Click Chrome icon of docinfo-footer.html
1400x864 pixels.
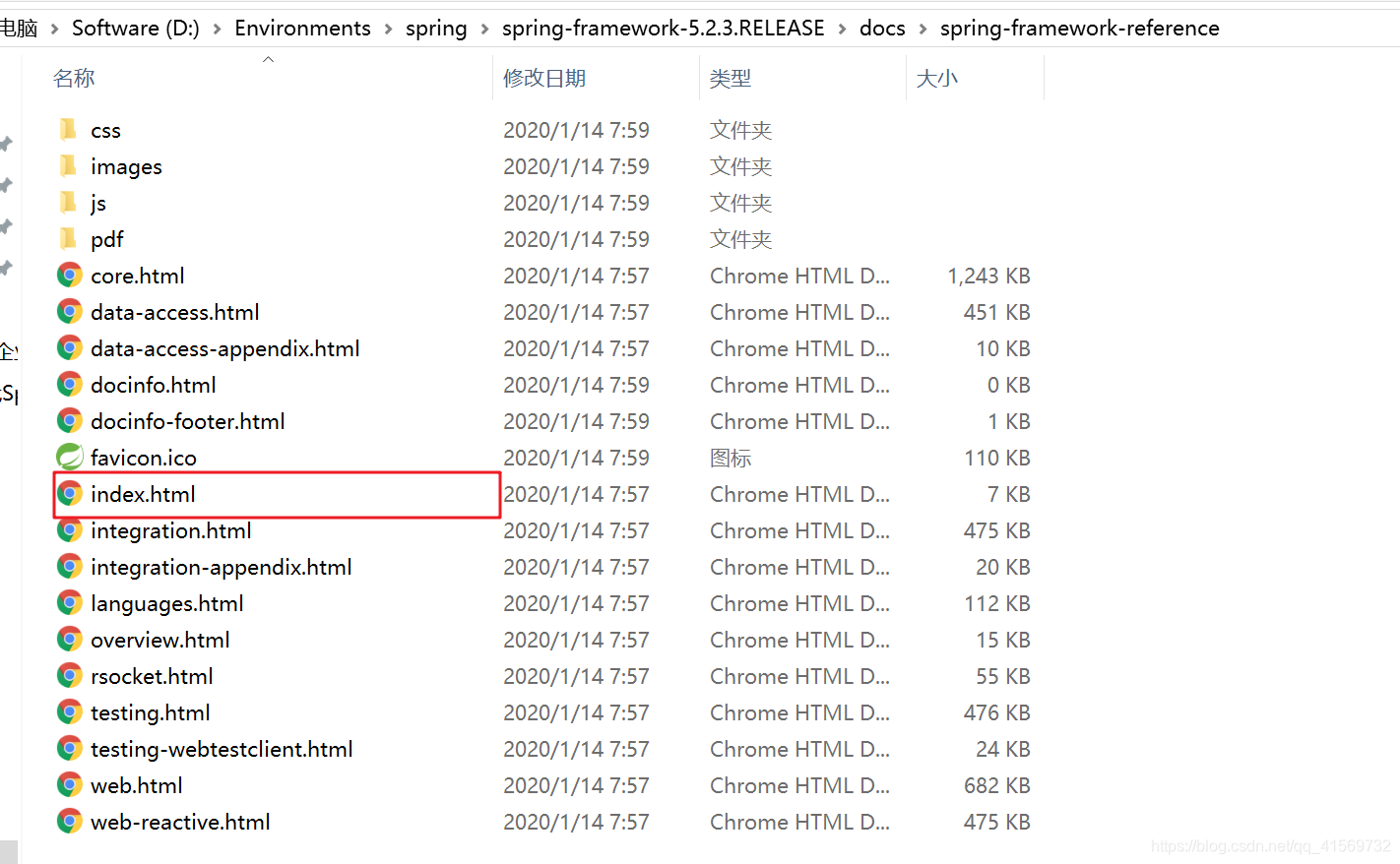69,420
